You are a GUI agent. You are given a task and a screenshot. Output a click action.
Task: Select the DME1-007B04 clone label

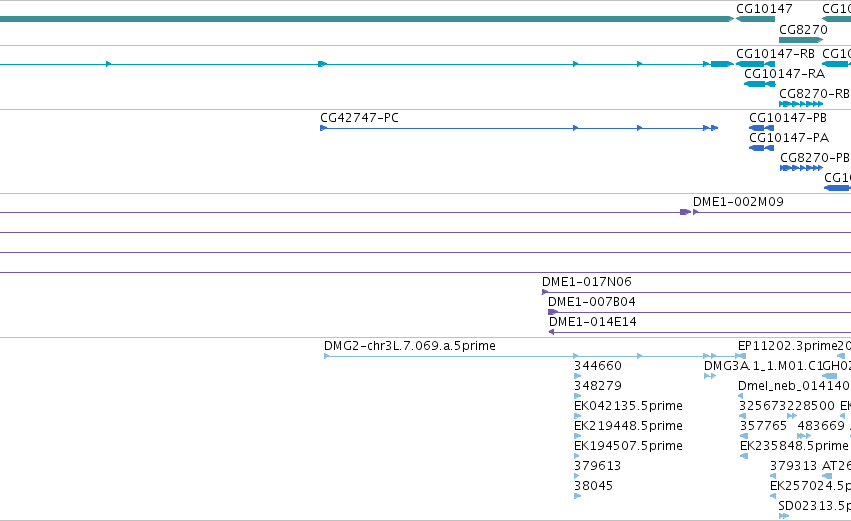pyautogui.click(x=592, y=302)
